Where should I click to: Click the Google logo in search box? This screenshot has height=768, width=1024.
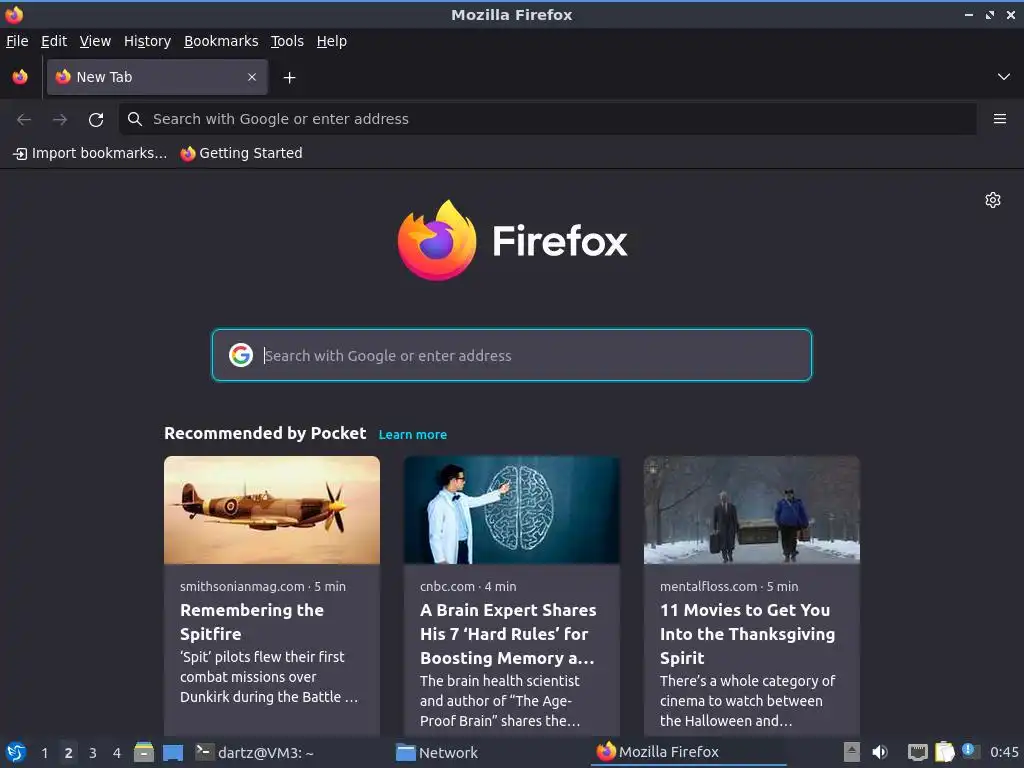click(241, 355)
